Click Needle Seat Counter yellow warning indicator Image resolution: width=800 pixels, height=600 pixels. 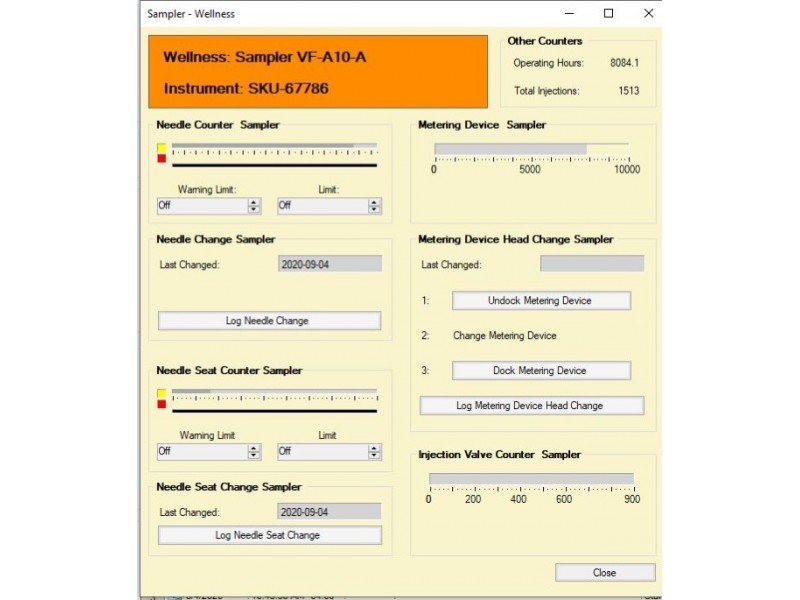tap(162, 393)
